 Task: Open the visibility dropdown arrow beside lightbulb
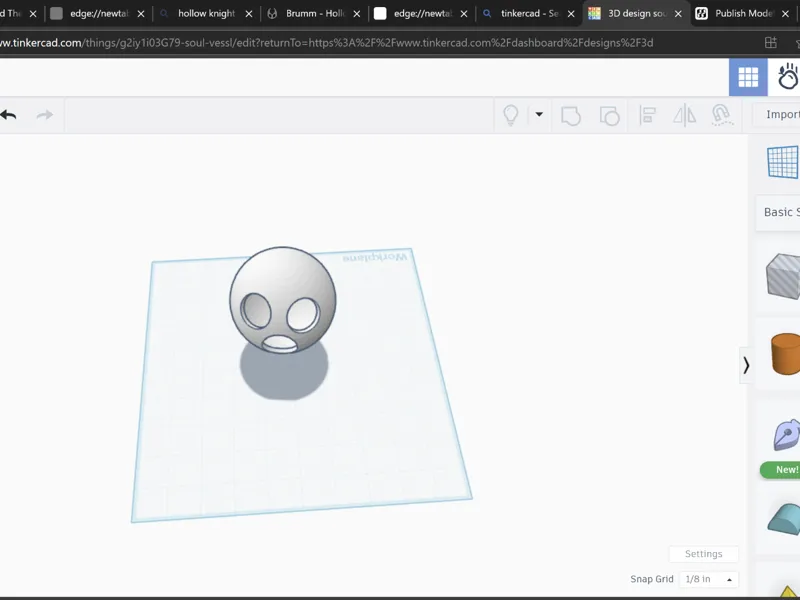click(539, 114)
